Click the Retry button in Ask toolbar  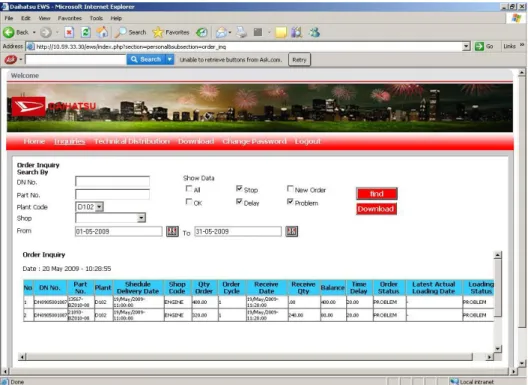299,60
